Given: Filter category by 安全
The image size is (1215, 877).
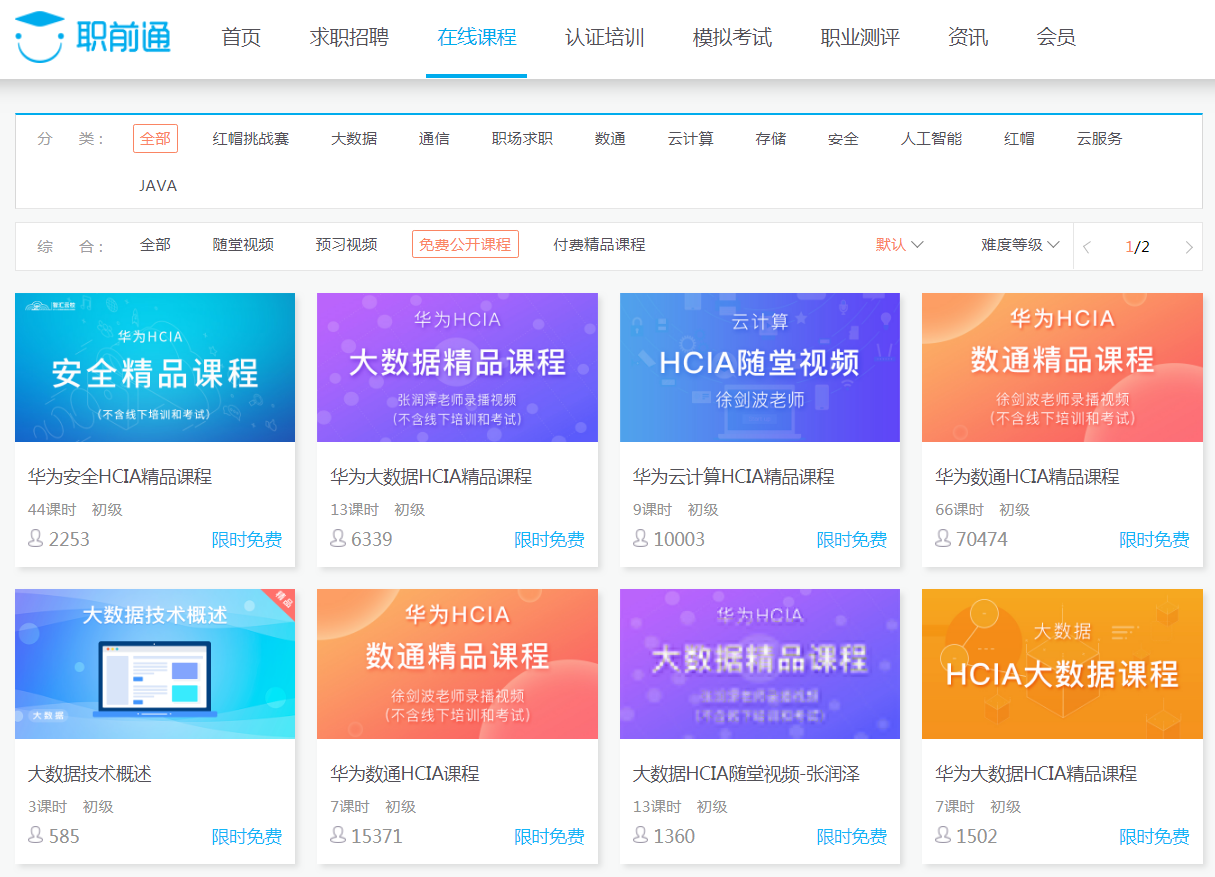Looking at the screenshot, I should (843, 139).
